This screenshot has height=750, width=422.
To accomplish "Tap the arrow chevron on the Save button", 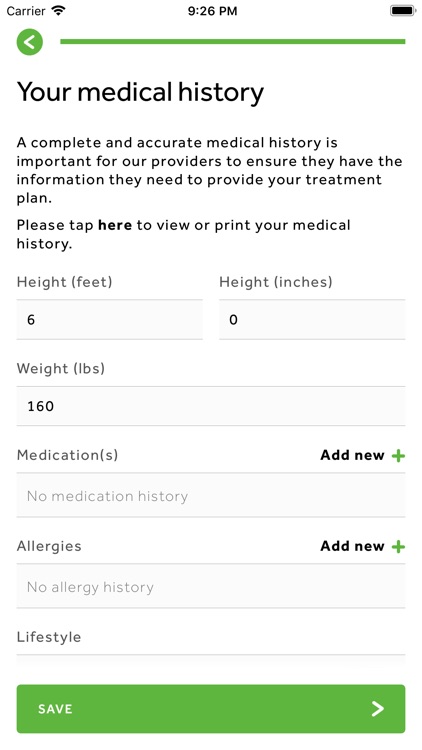I will (x=378, y=708).
